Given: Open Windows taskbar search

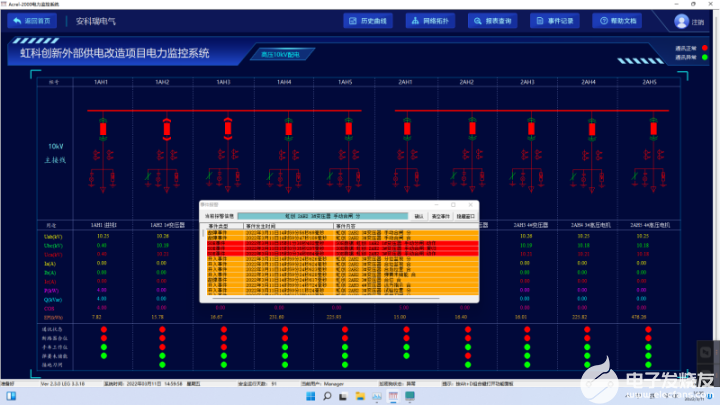Looking at the screenshot, I should click(327, 396).
